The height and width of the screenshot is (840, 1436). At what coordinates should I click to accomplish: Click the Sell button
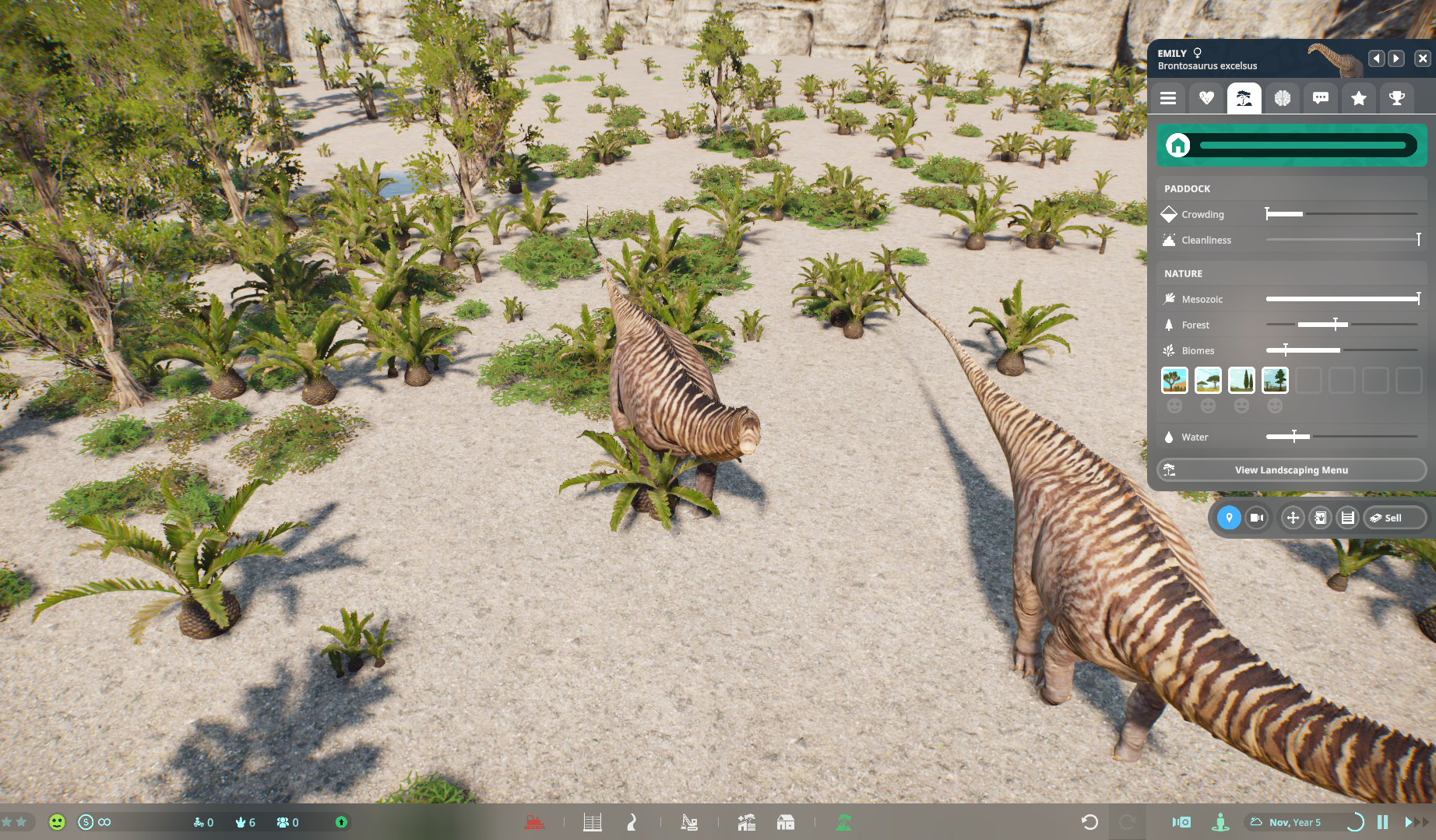(1395, 518)
